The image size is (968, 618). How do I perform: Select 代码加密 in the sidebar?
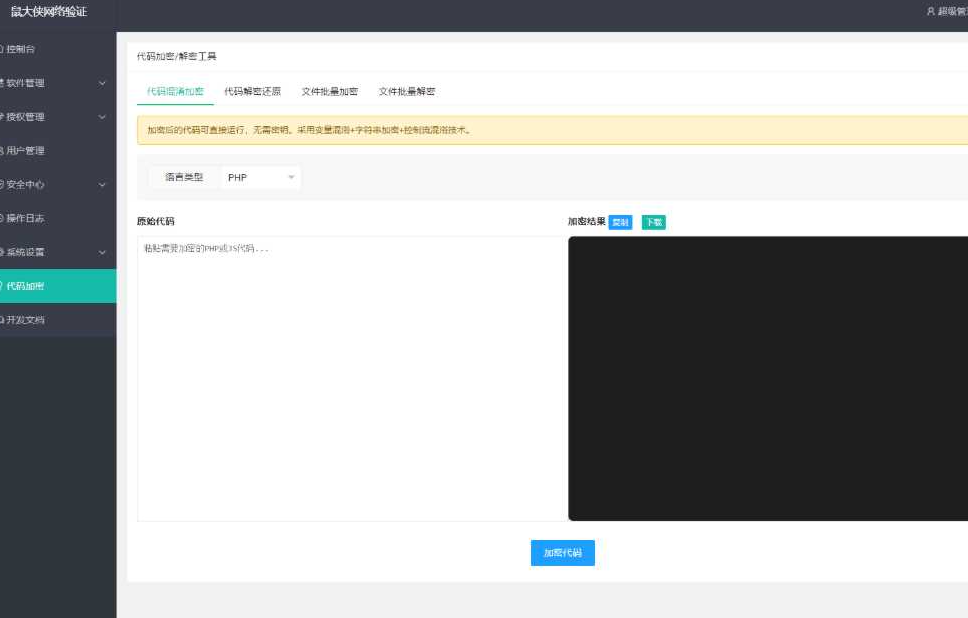pyautogui.click(x=58, y=286)
